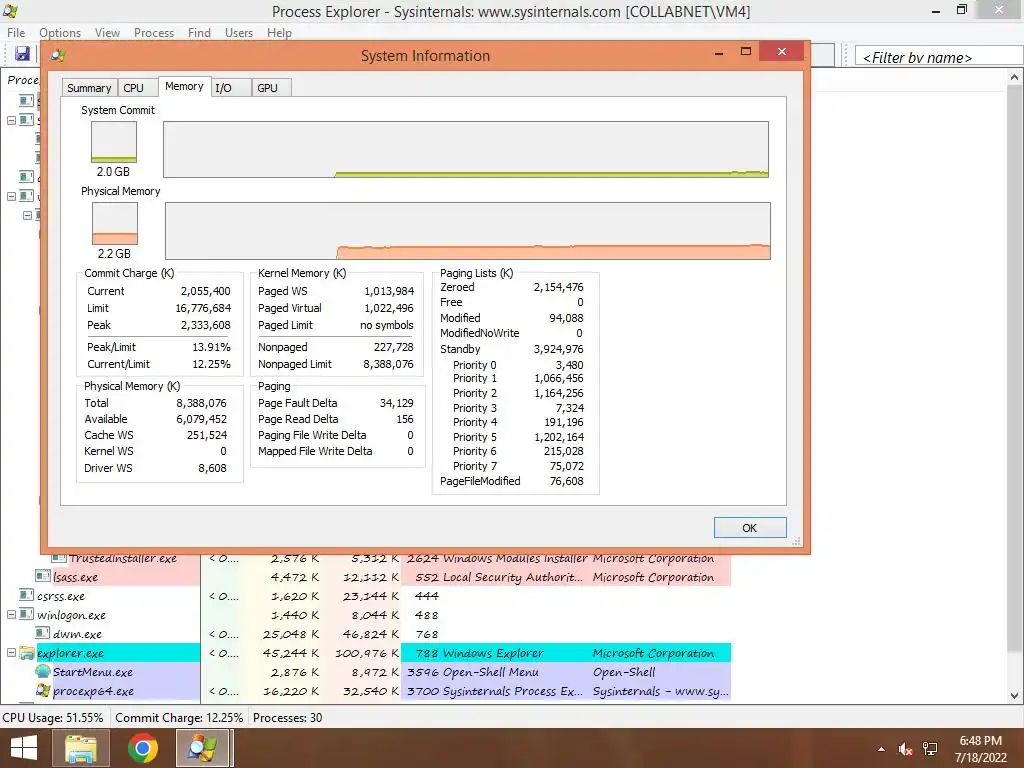The width and height of the screenshot is (1024, 768).
Task: Click the Filter by name field
Action: point(938,57)
